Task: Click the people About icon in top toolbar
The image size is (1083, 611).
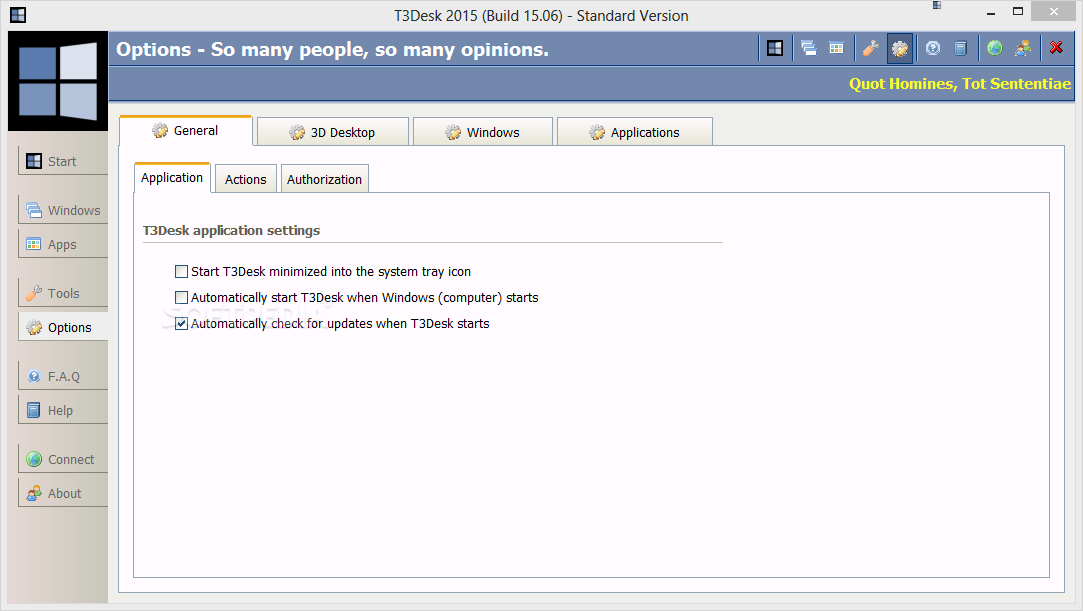Action: click(1023, 48)
